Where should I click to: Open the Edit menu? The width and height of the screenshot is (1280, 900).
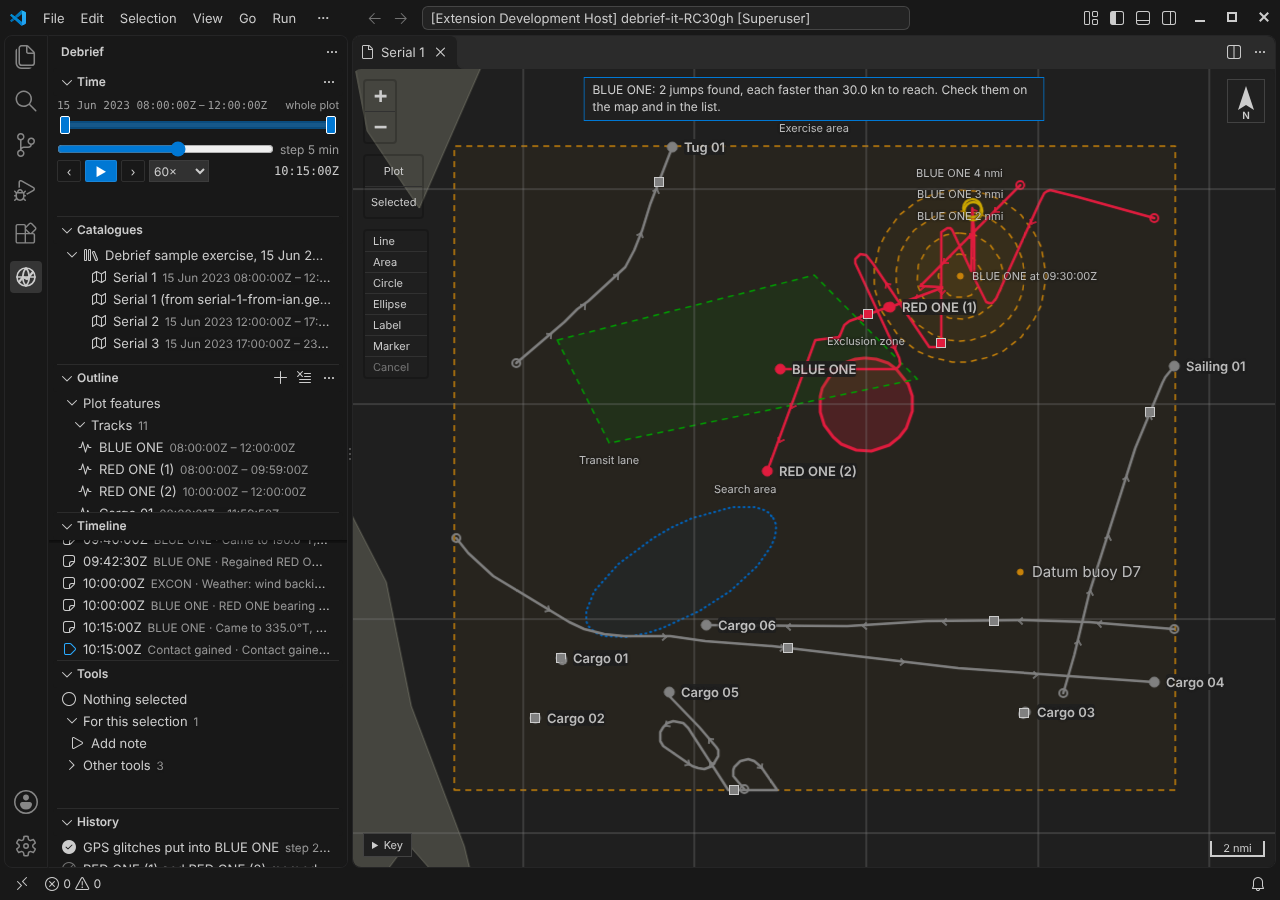[x=92, y=18]
